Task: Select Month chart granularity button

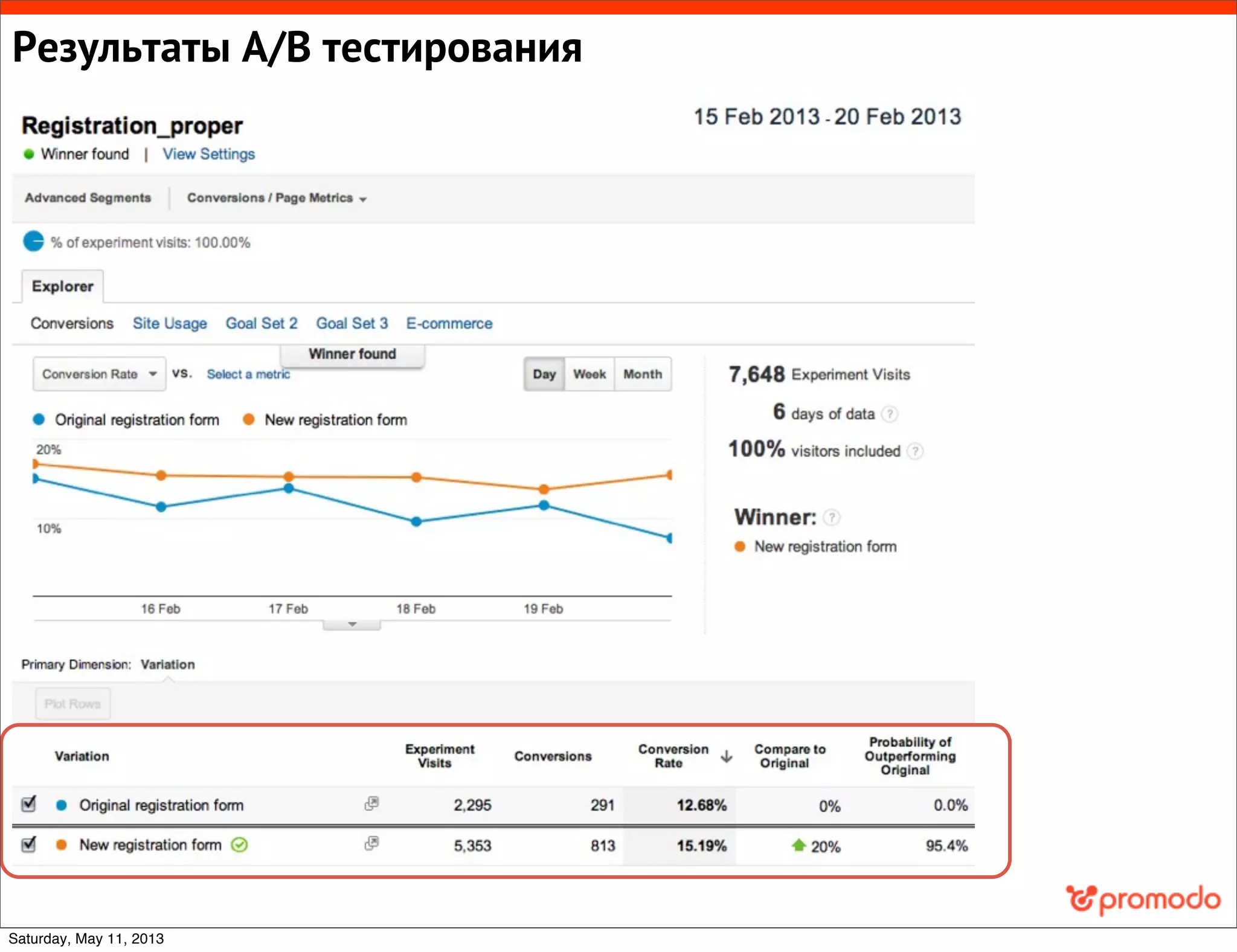Action: tap(643, 374)
